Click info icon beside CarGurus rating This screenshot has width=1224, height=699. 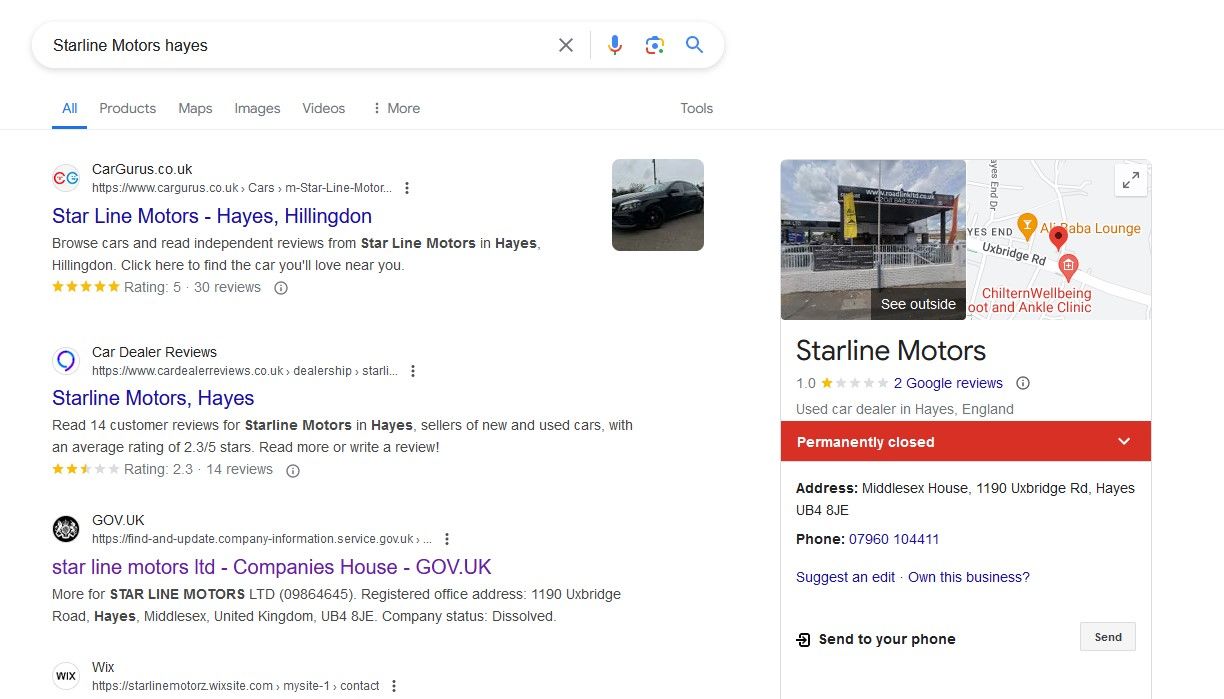(x=281, y=288)
